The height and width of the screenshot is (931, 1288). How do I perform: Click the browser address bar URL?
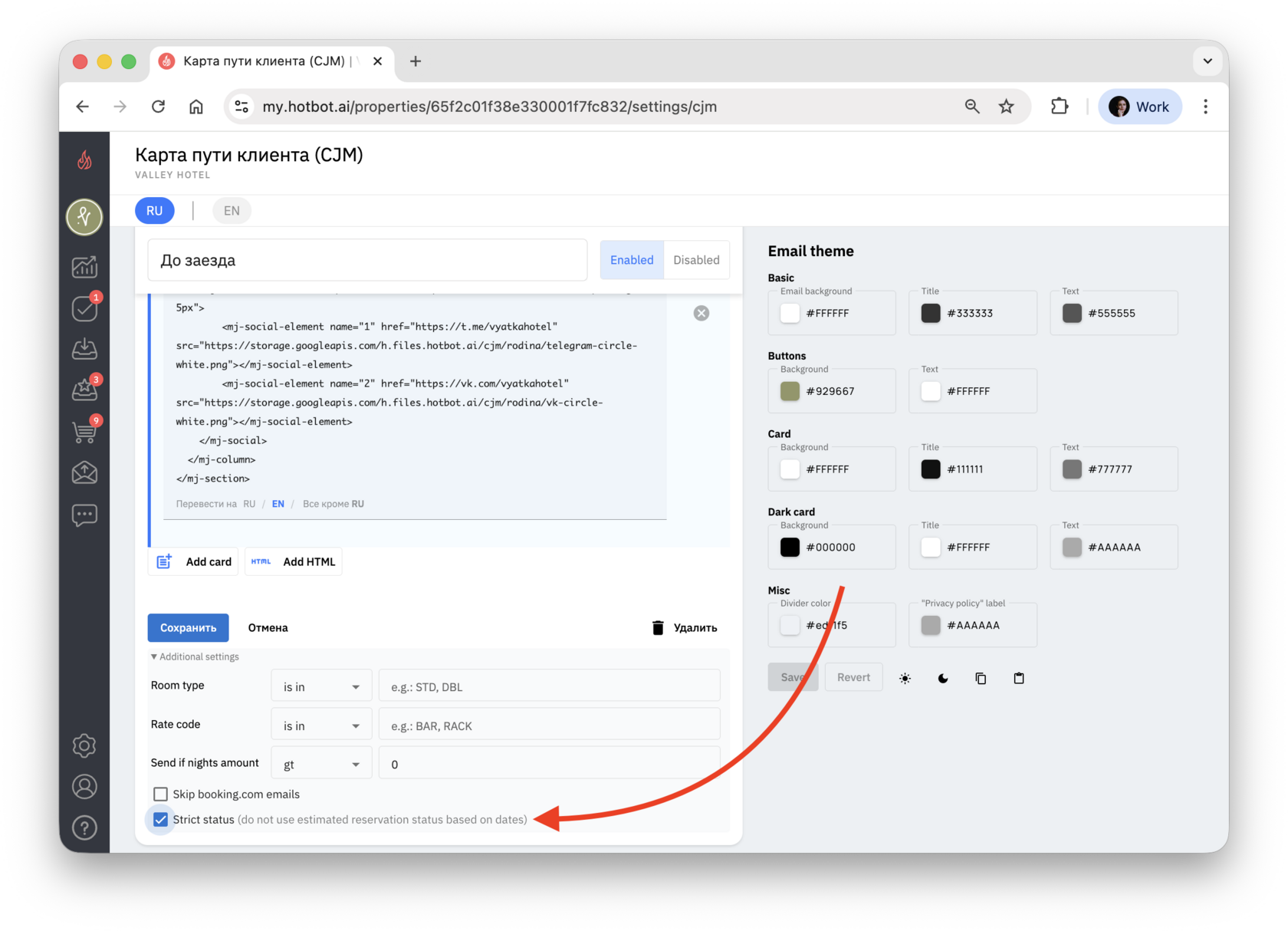tap(489, 107)
